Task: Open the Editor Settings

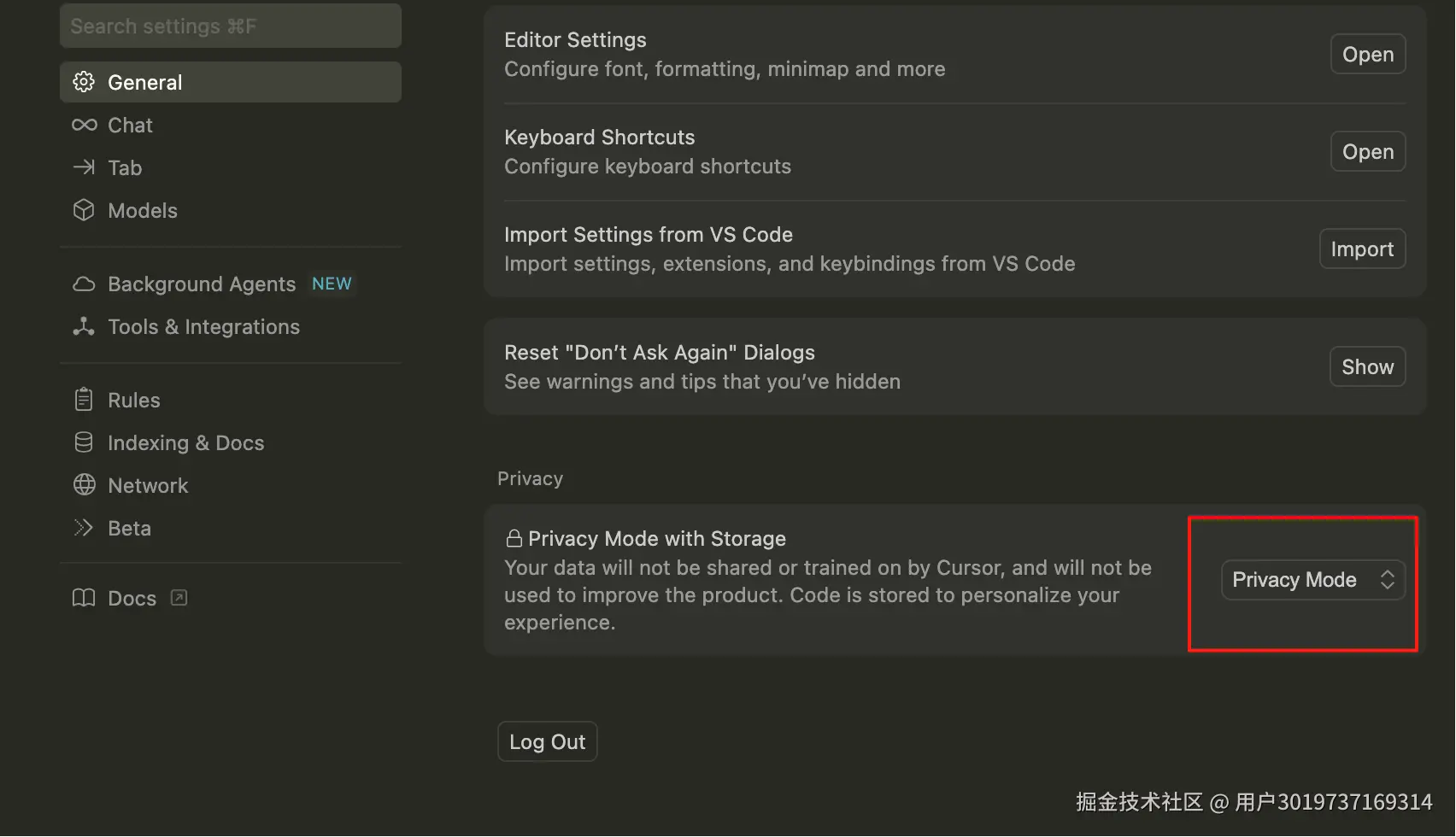Action: (x=1367, y=53)
